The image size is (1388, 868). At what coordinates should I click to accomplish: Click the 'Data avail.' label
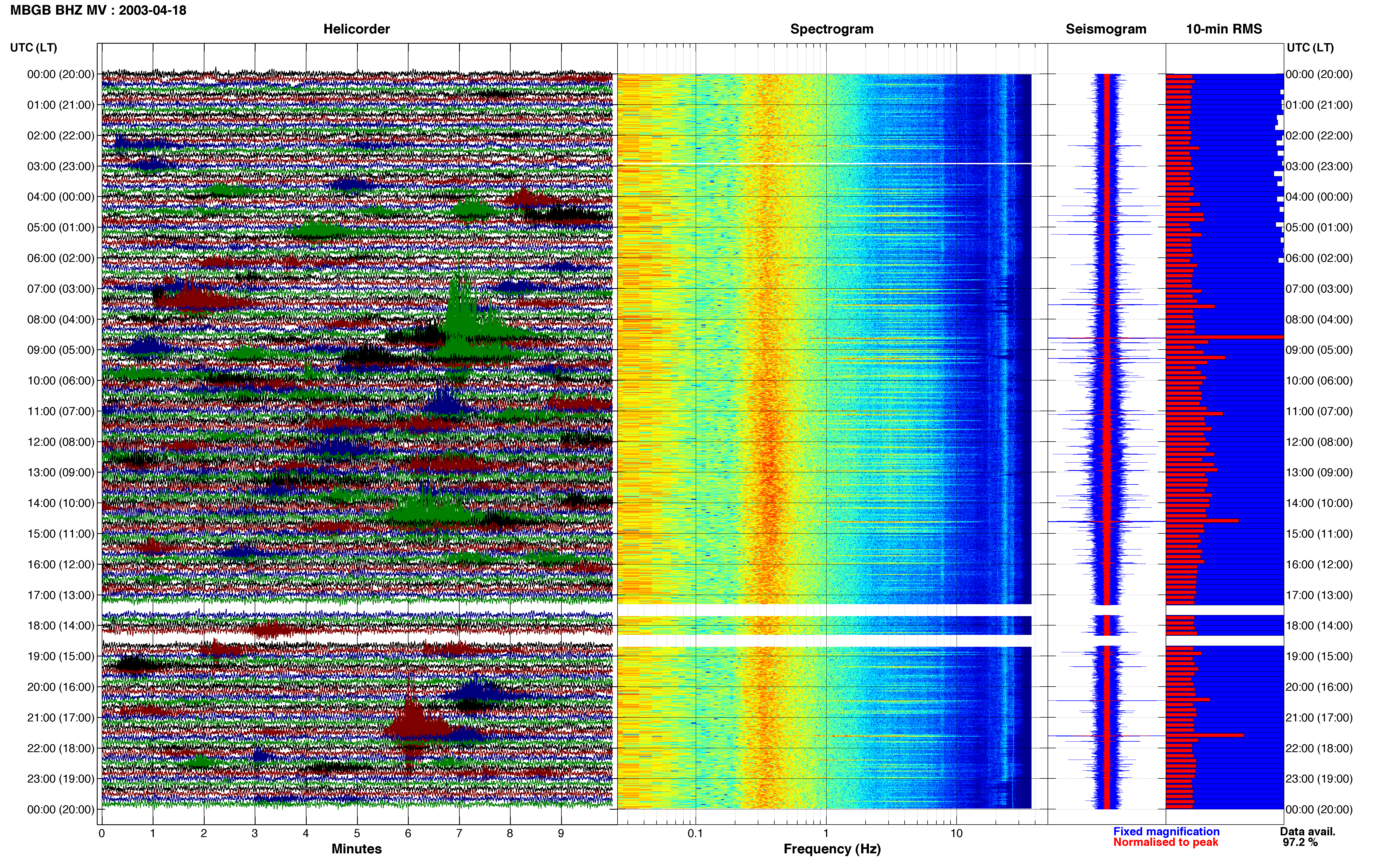pos(1308,832)
